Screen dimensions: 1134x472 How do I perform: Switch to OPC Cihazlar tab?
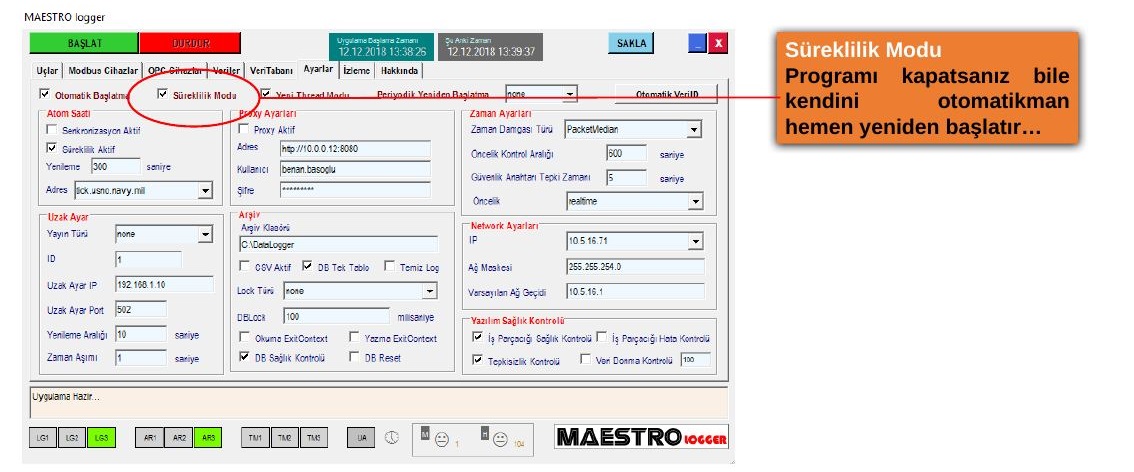click(176, 71)
